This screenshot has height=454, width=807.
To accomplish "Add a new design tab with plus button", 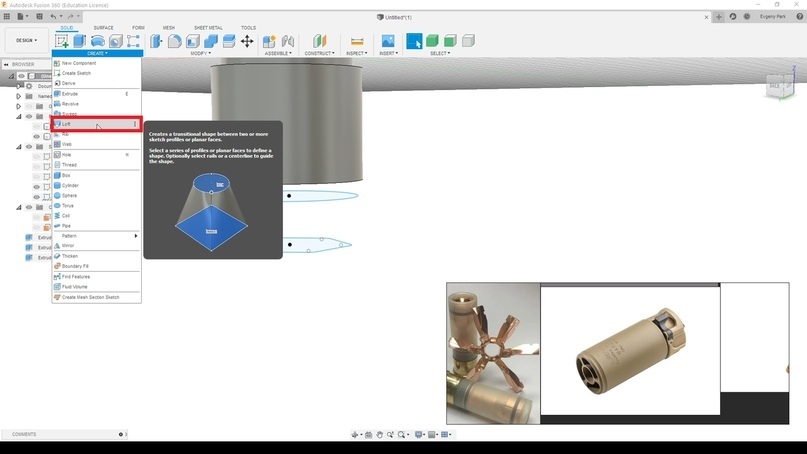I will point(718,17).
